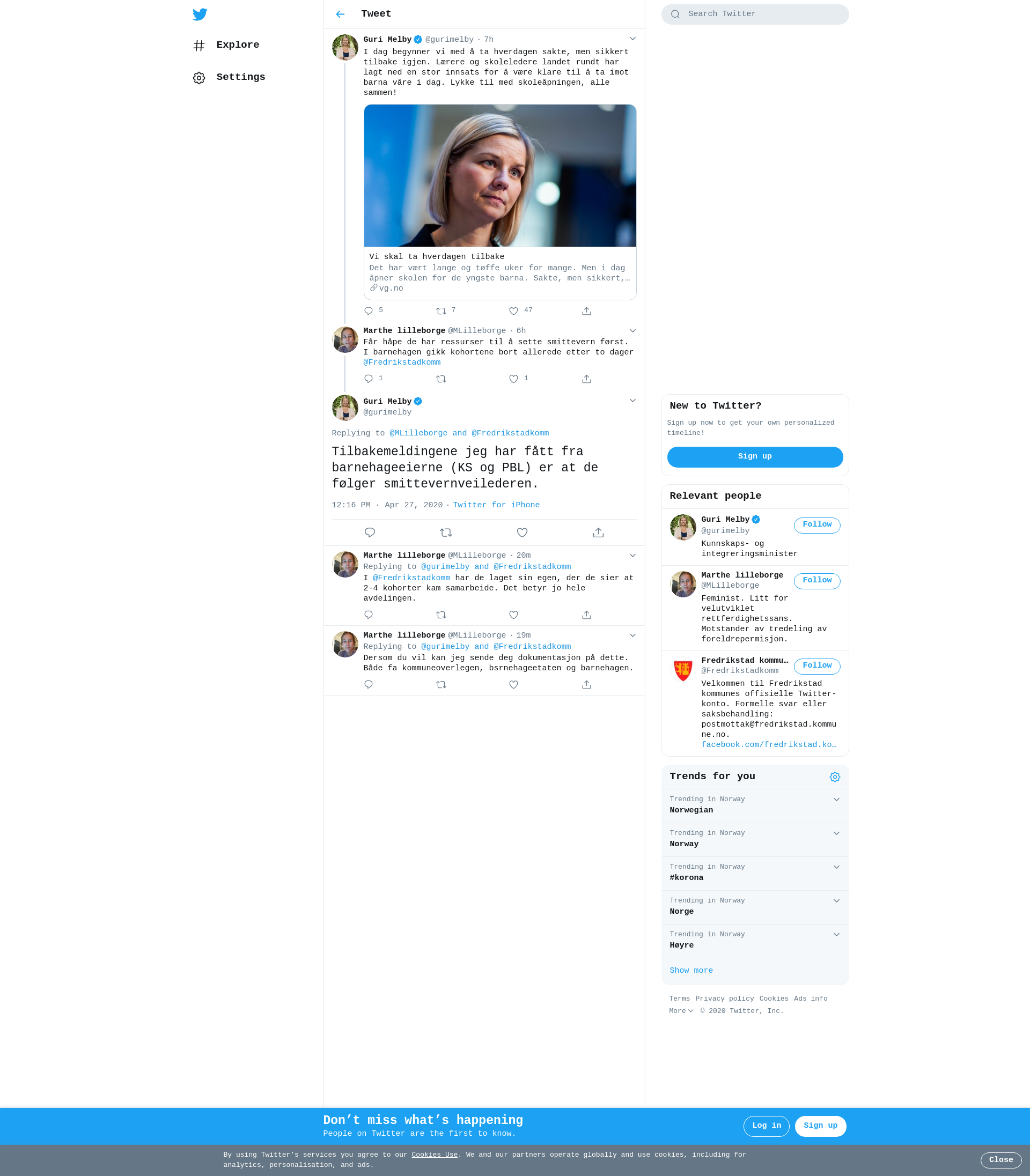Like the tweet with 47 likes
This screenshot has height=1176, width=1030.
point(514,311)
